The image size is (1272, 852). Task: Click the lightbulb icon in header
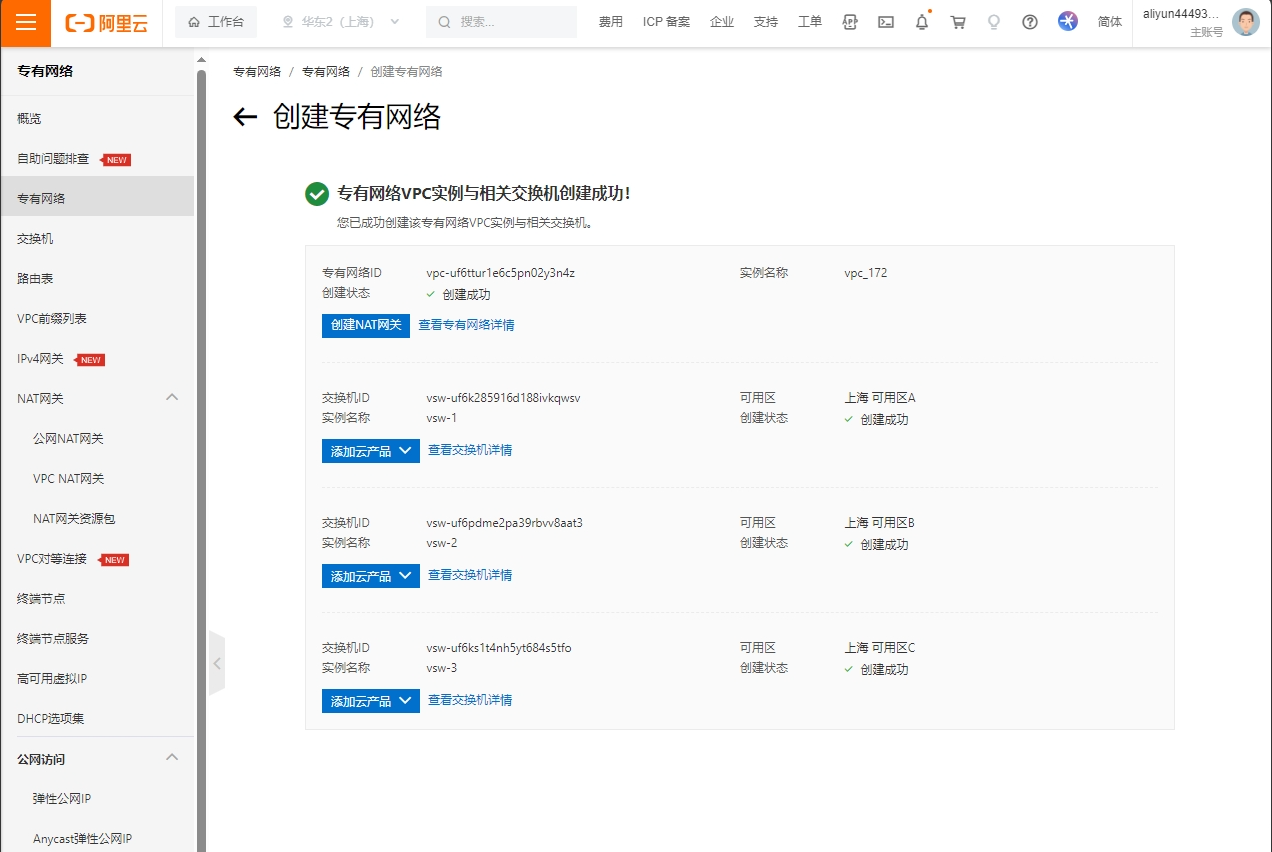994,22
